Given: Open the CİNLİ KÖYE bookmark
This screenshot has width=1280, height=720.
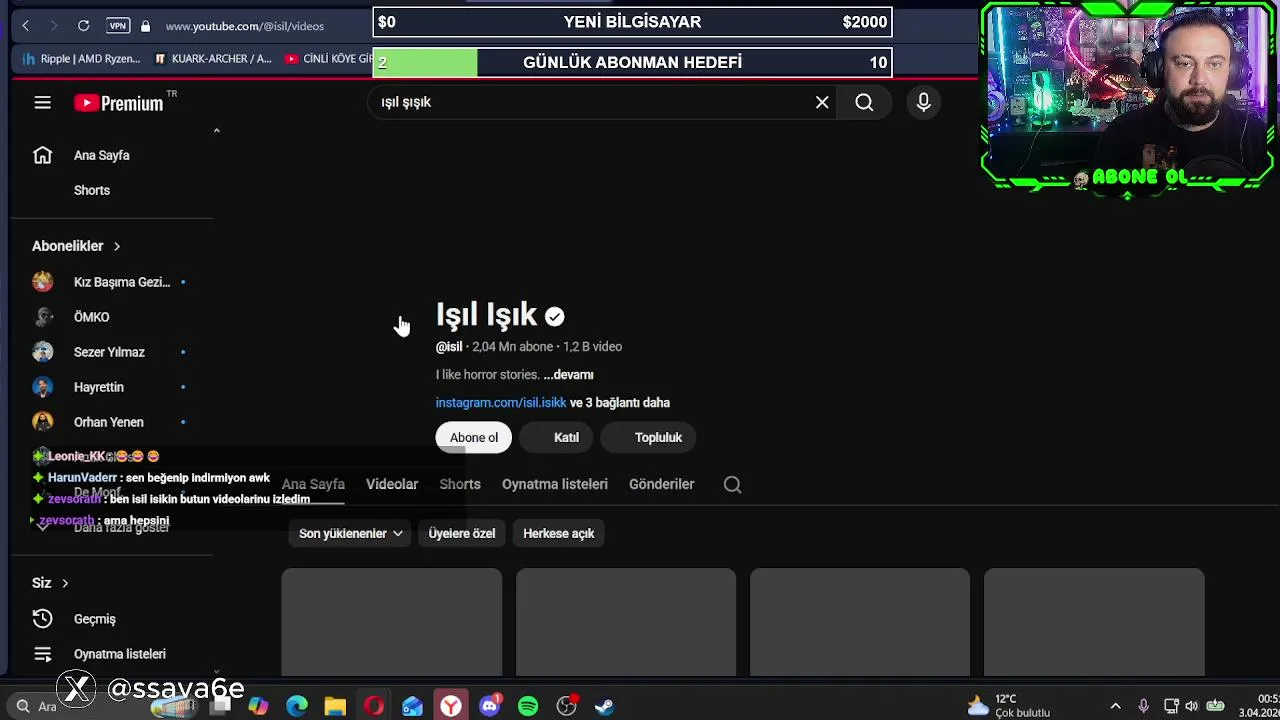Looking at the screenshot, I should pyautogui.click(x=328, y=59).
